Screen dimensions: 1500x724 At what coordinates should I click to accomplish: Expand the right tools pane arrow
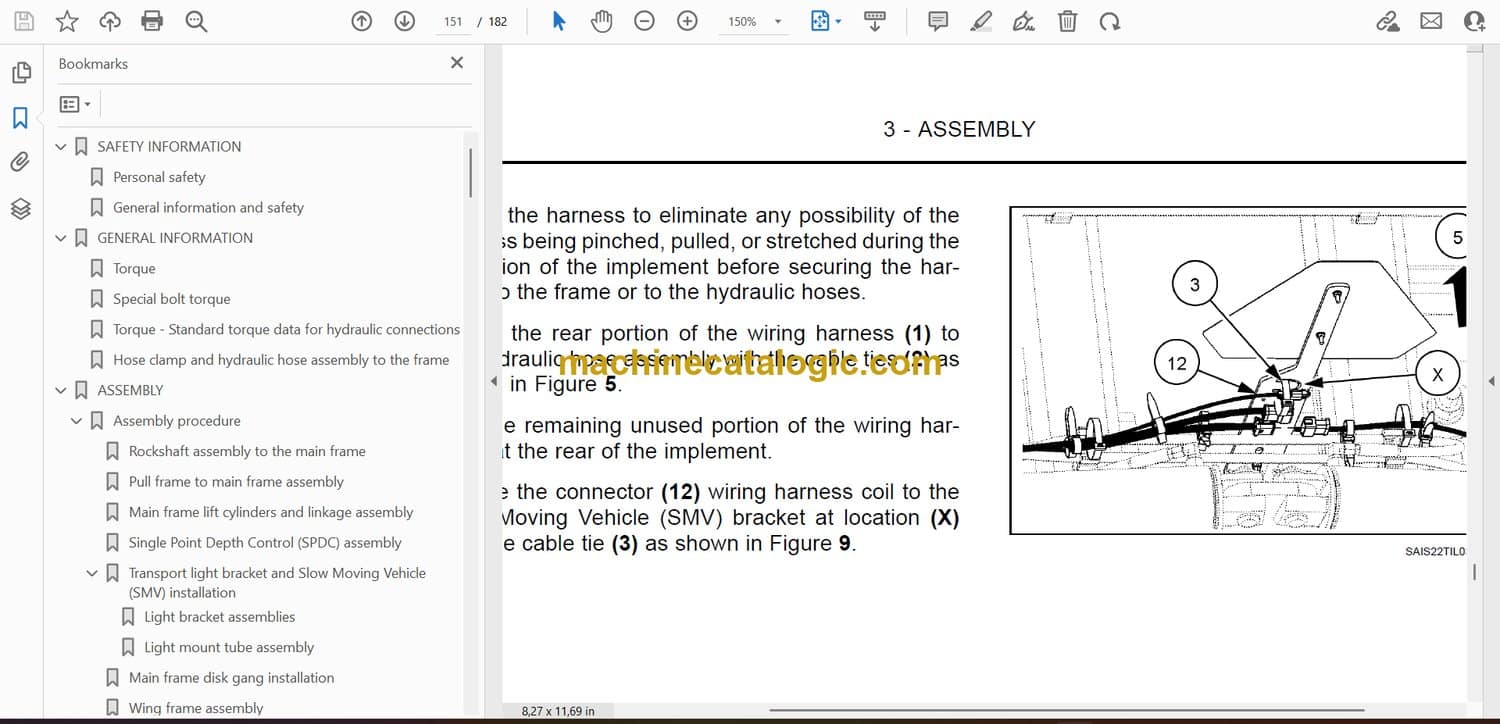coord(1491,381)
